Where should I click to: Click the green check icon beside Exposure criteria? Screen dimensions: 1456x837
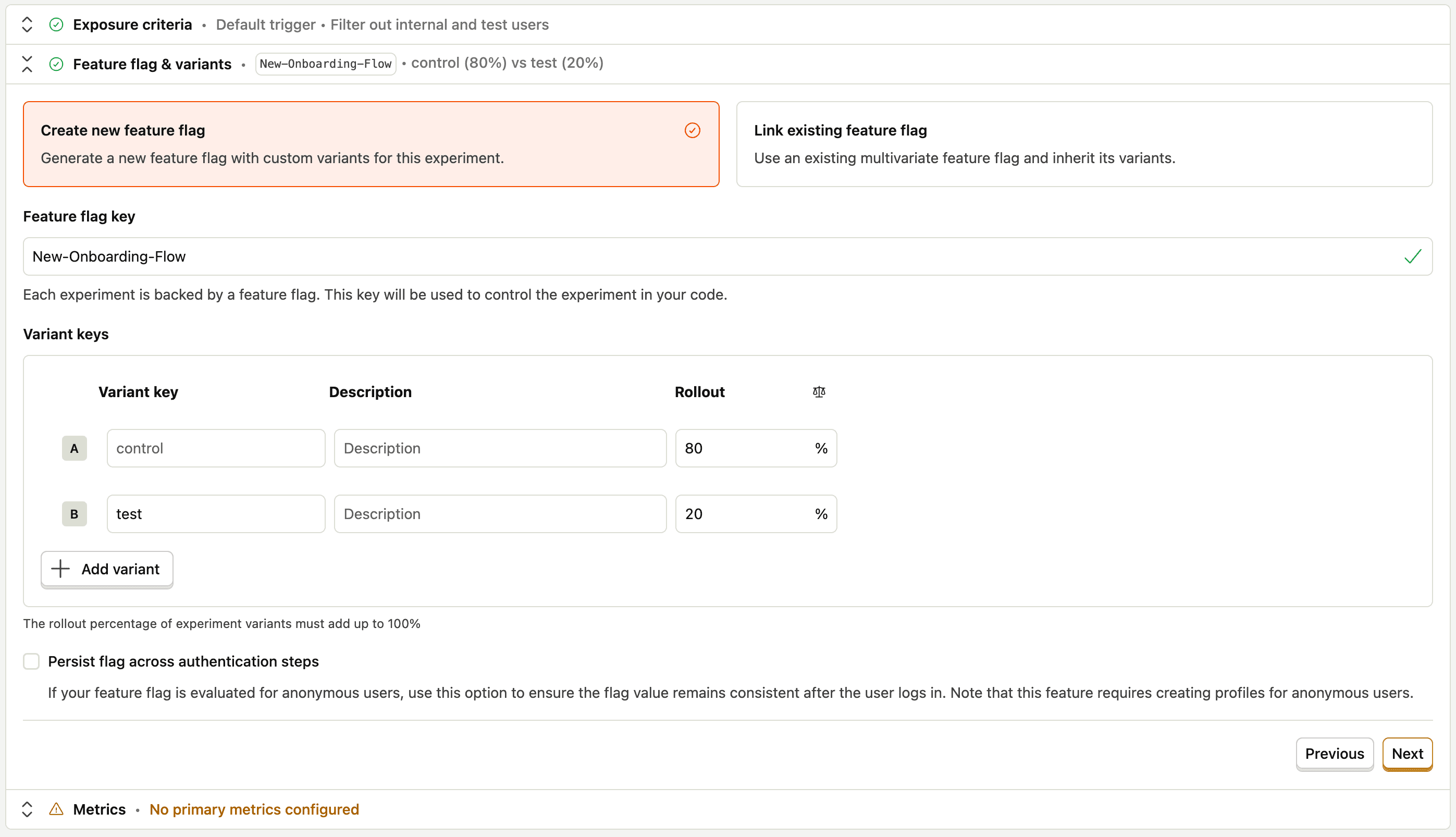coord(56,24)
